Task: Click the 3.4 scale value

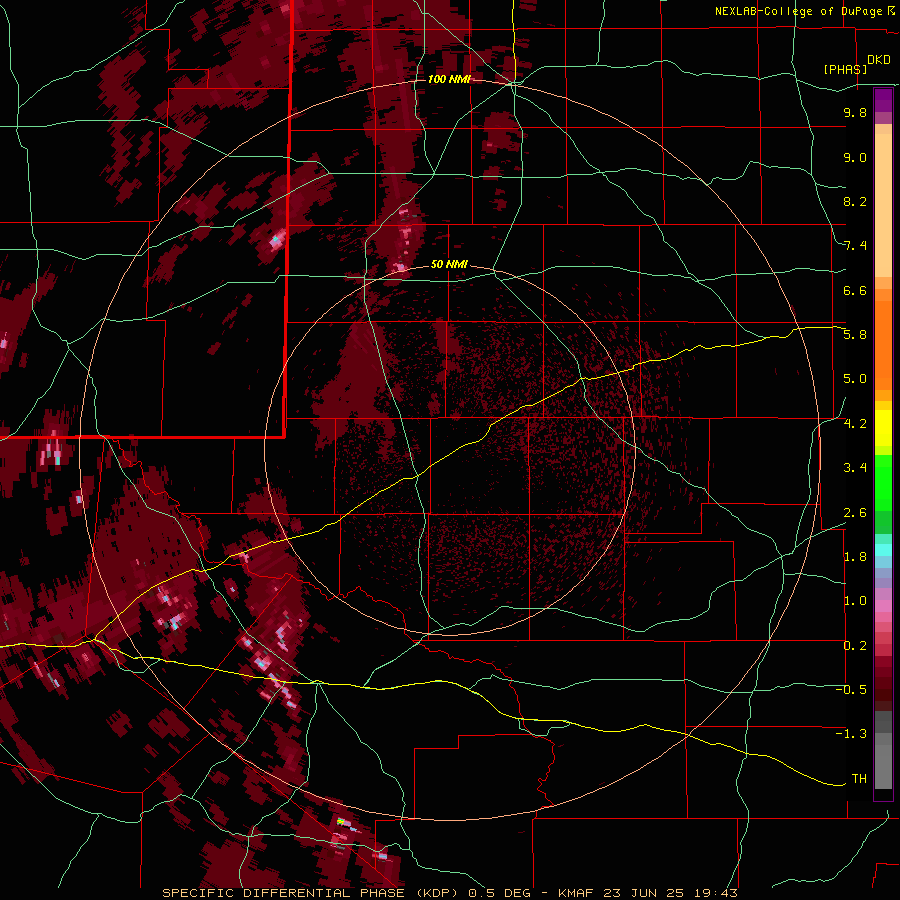Action: coord(855,468)
